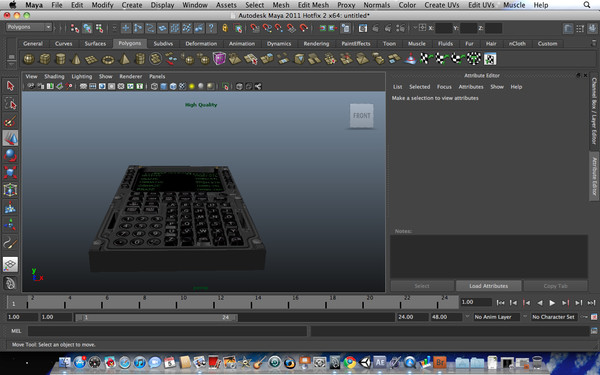This screenshot has width=600, height=375.
Task: Open the Mesh menu
Action: (x=280, y=5)
